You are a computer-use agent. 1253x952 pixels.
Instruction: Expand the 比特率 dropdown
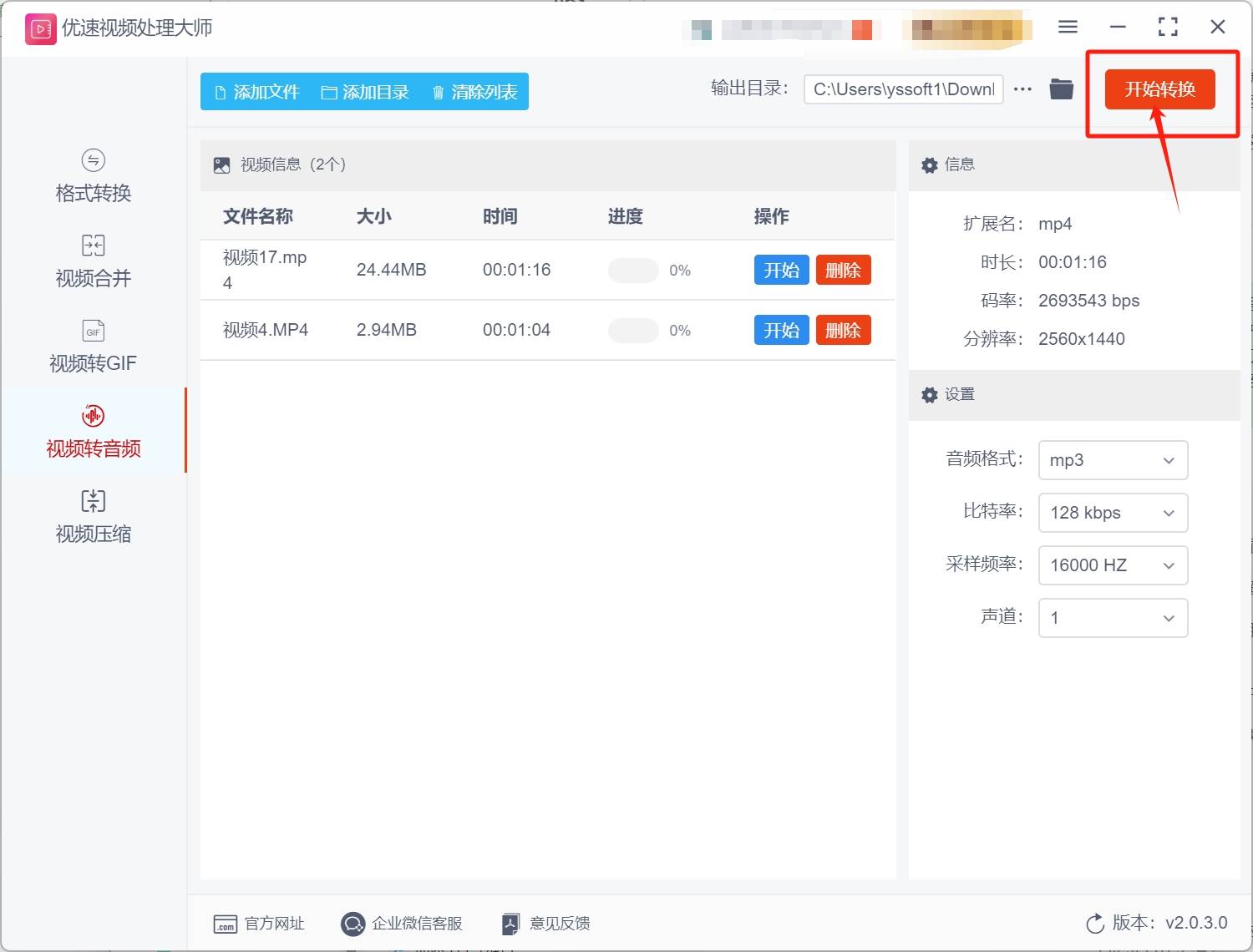pyautogui.click(x=1113, y=513)
